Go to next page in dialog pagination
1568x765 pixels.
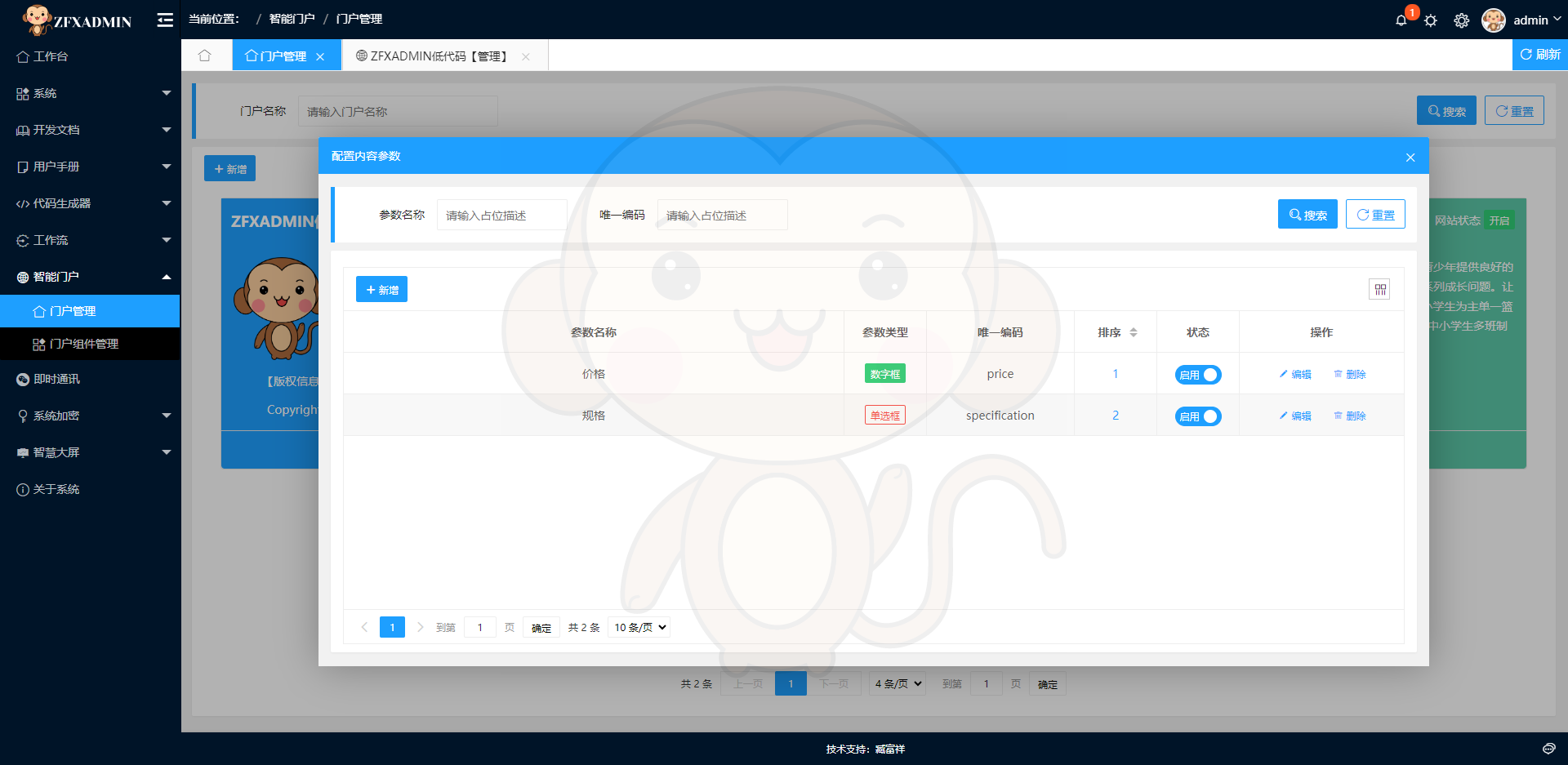(x=420, y=627)
